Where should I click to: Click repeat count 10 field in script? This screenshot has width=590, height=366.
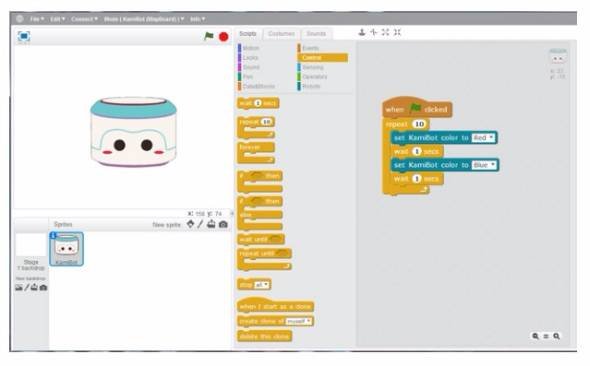tap(419, 124)
